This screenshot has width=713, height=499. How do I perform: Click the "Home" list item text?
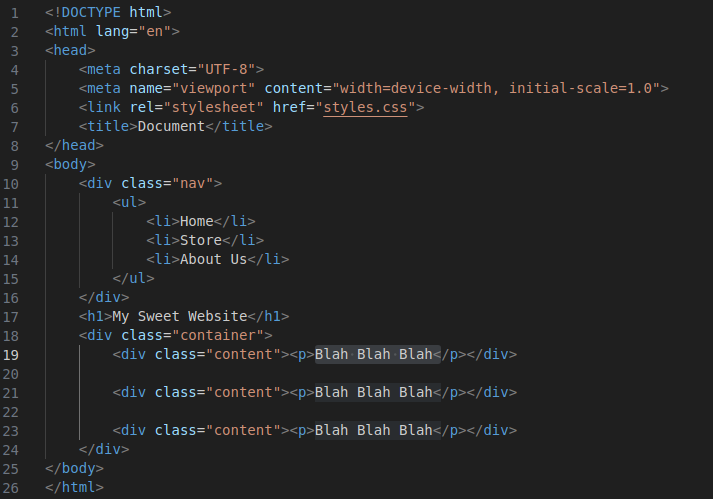coord(196,221)
